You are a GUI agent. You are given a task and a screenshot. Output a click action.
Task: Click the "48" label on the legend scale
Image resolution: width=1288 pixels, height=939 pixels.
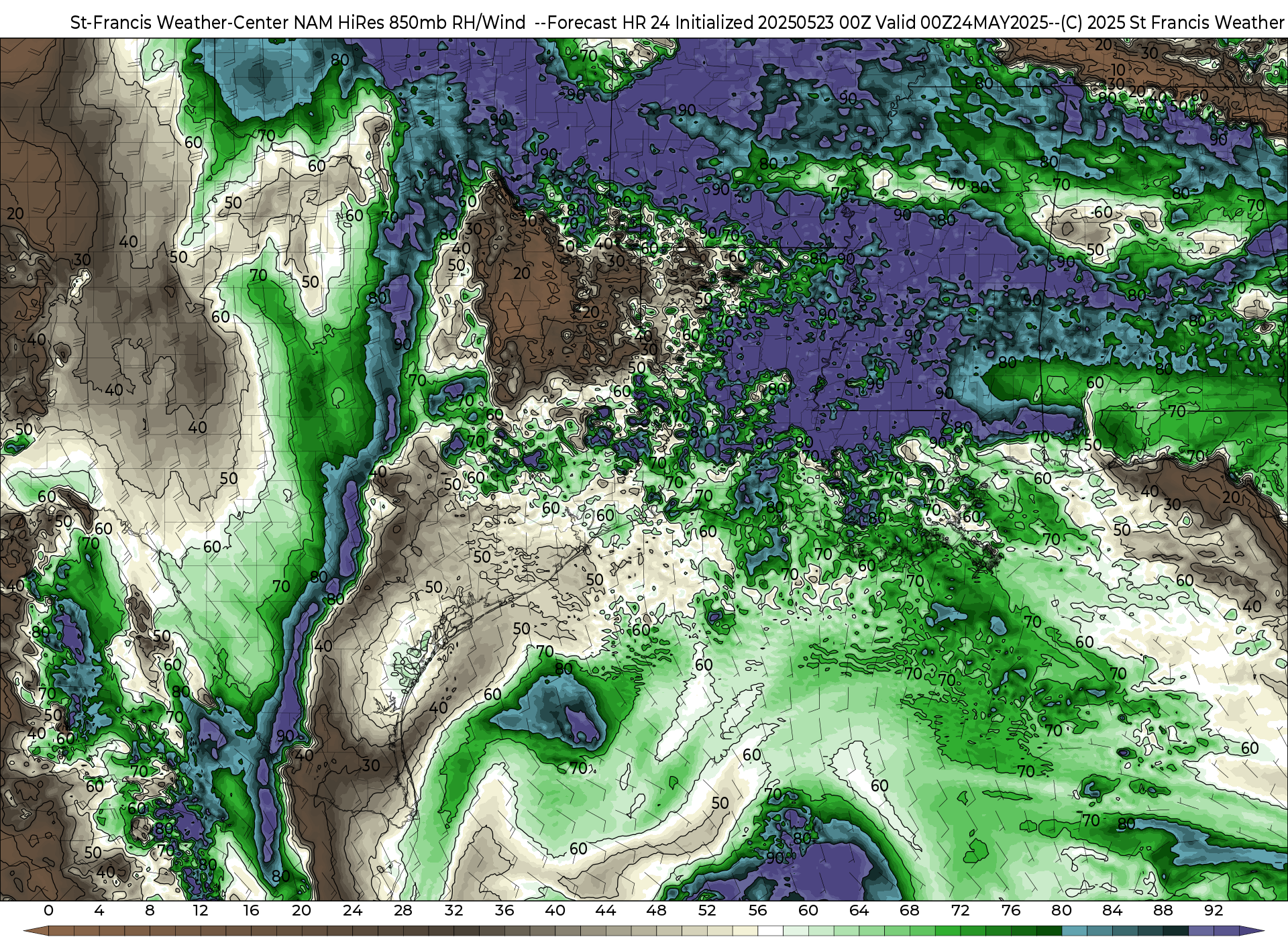pyautogui.click(x=656, y=911)
